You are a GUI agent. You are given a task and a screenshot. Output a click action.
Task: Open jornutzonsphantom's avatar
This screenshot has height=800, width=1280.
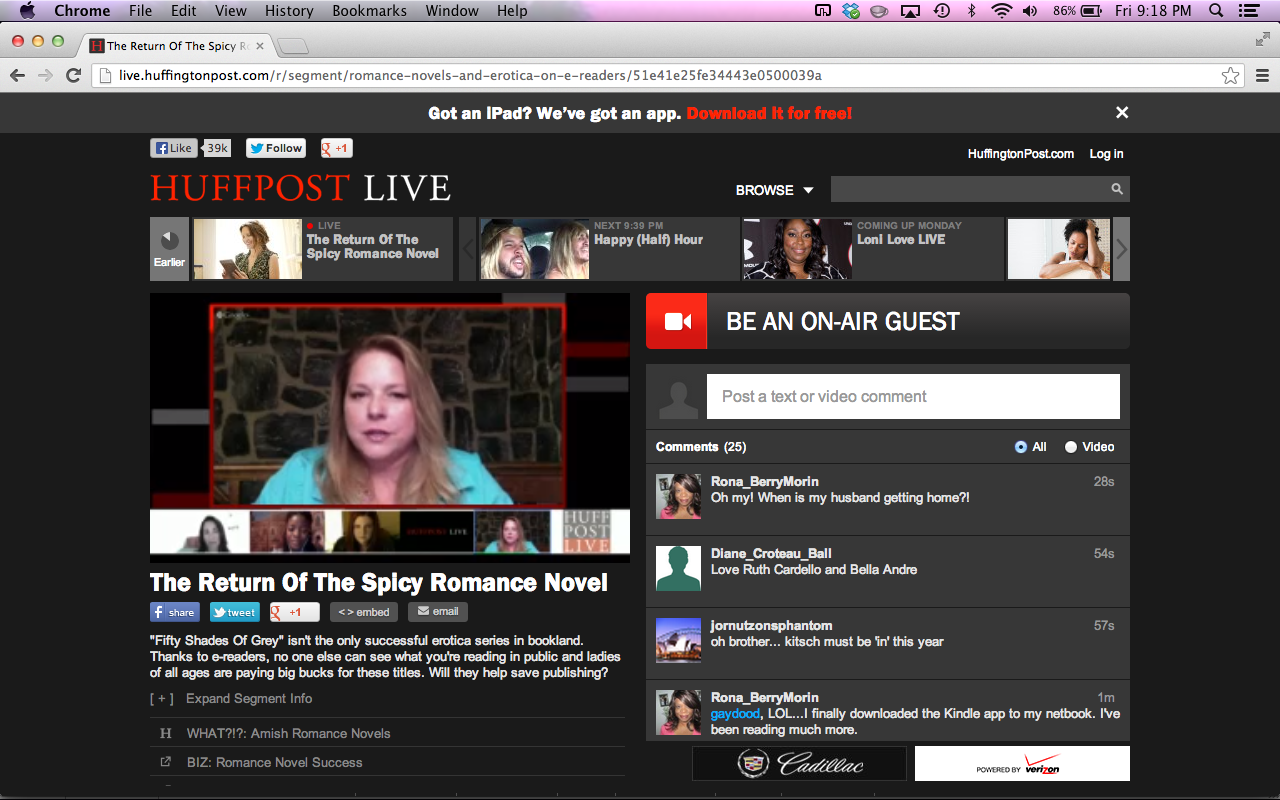click(678, 640)
